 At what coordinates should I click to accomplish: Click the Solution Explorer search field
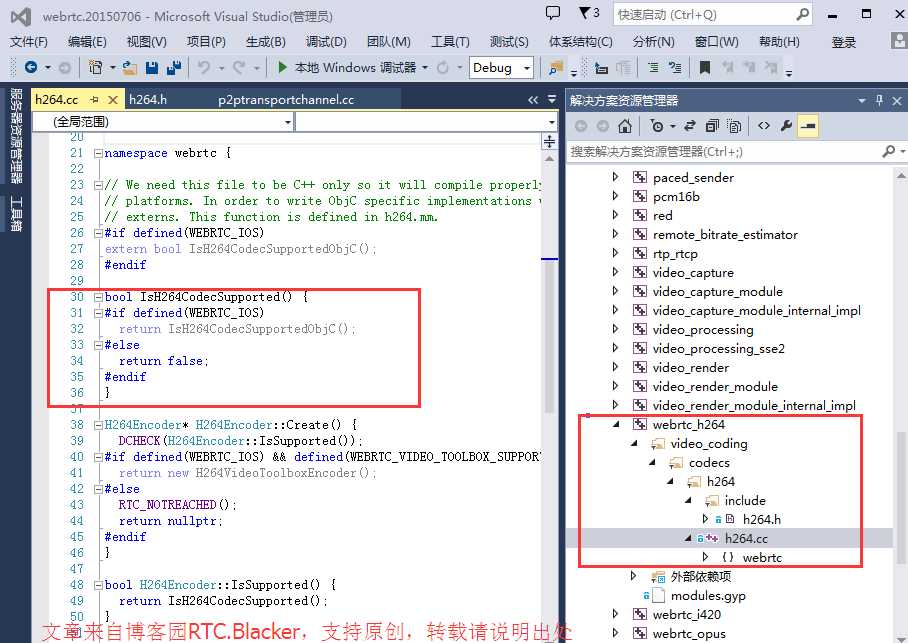tap(724, 152)
